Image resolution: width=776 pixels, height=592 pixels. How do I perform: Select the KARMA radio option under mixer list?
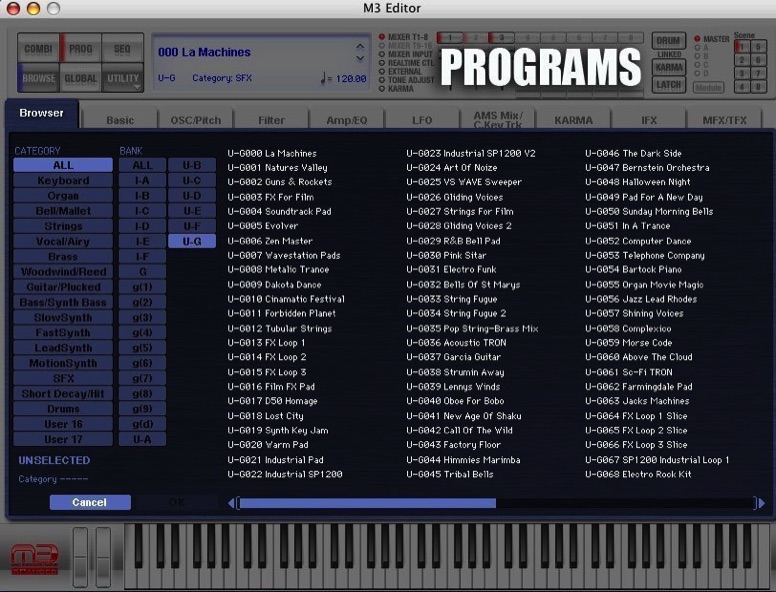coord(382,89)
